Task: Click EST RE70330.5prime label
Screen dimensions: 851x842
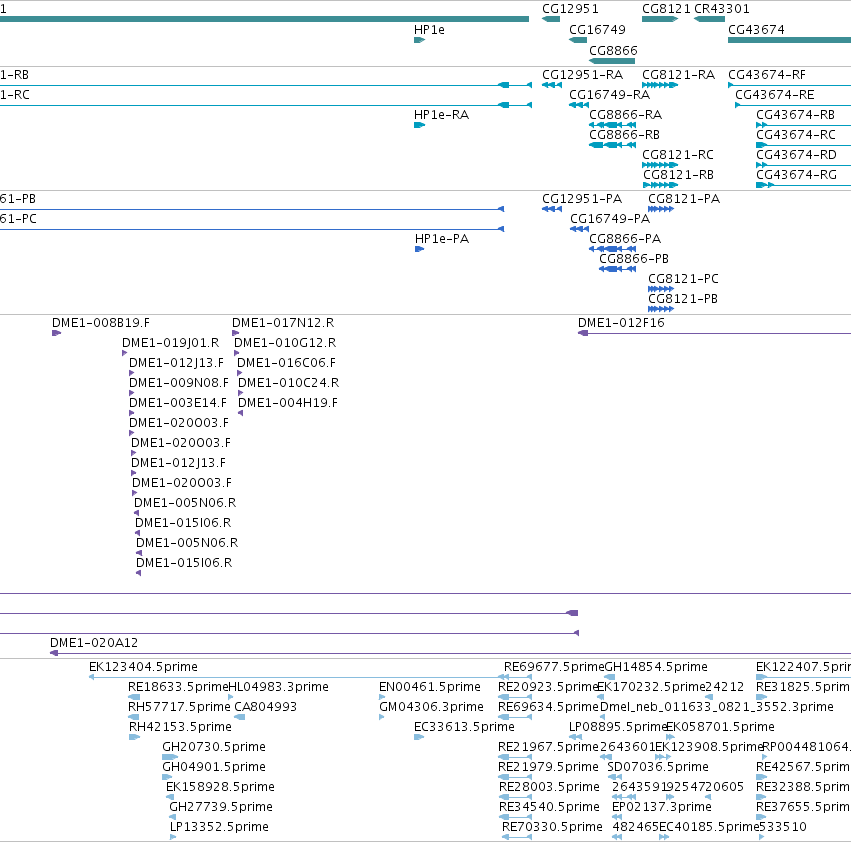Action: pos(552,827)
